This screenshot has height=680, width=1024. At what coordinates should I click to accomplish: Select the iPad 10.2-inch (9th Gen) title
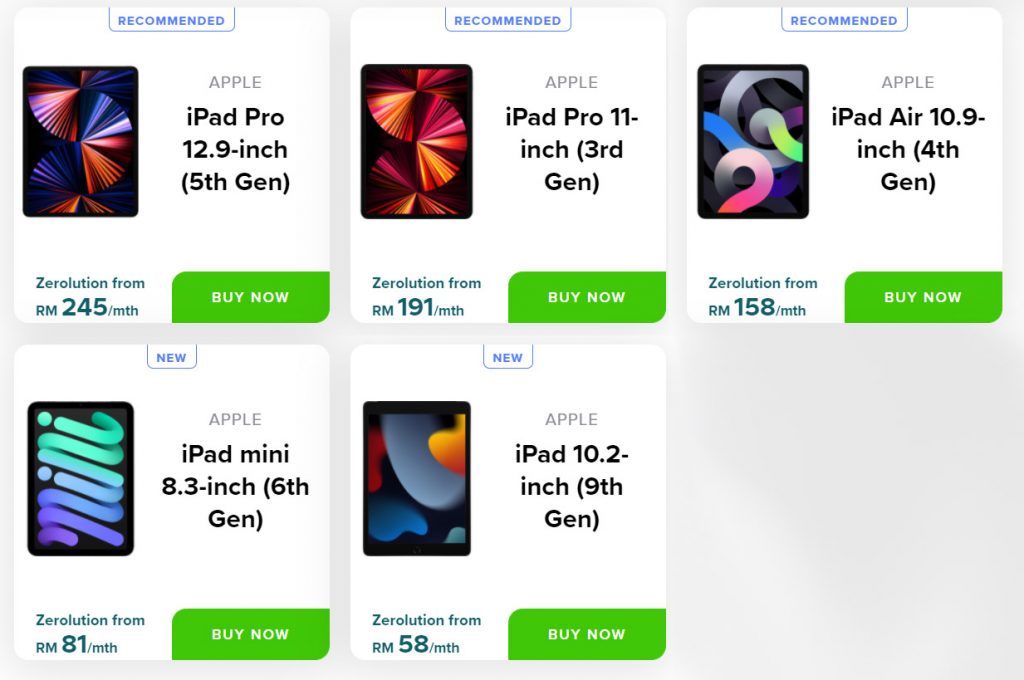(x=571, y=486)
